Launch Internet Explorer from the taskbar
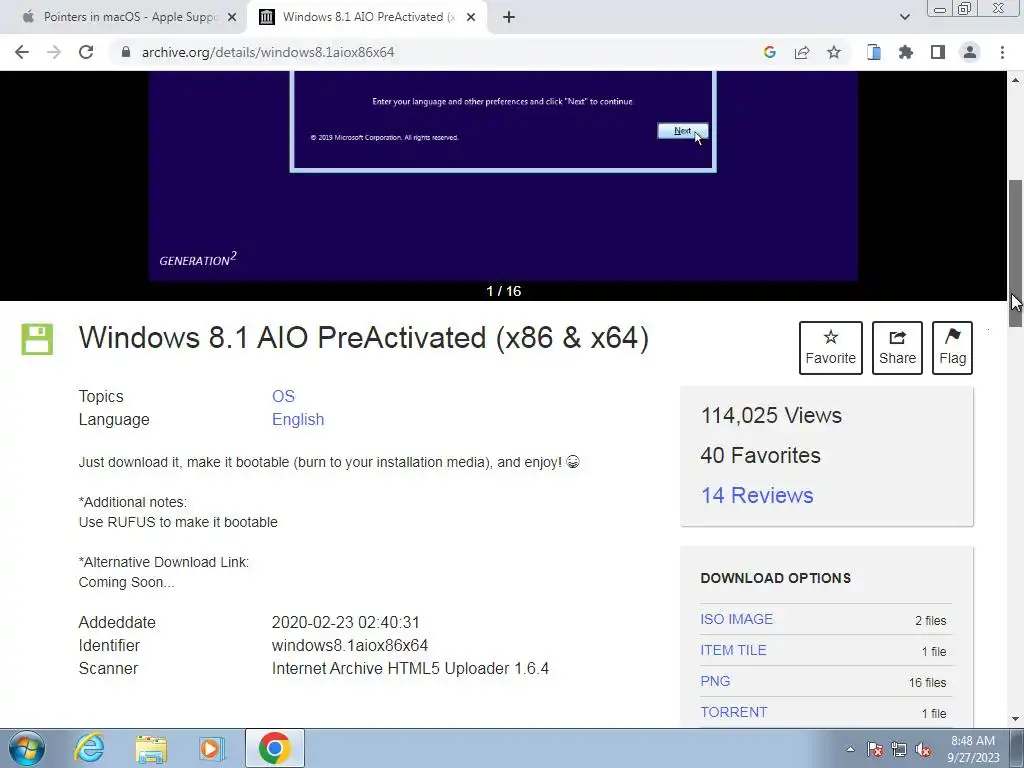Screen dimensions: 1024x768 89,748
